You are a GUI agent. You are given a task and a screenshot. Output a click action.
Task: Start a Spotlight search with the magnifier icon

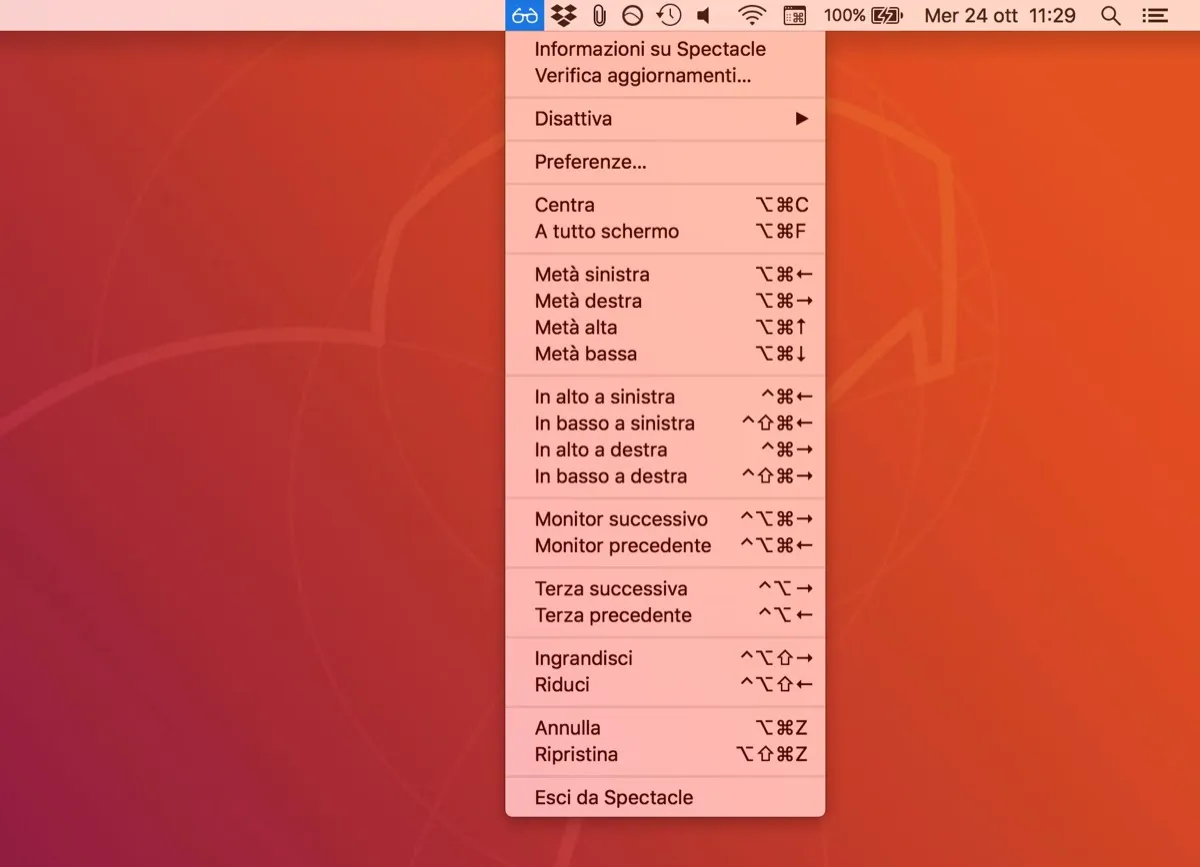pos(1111,15)
